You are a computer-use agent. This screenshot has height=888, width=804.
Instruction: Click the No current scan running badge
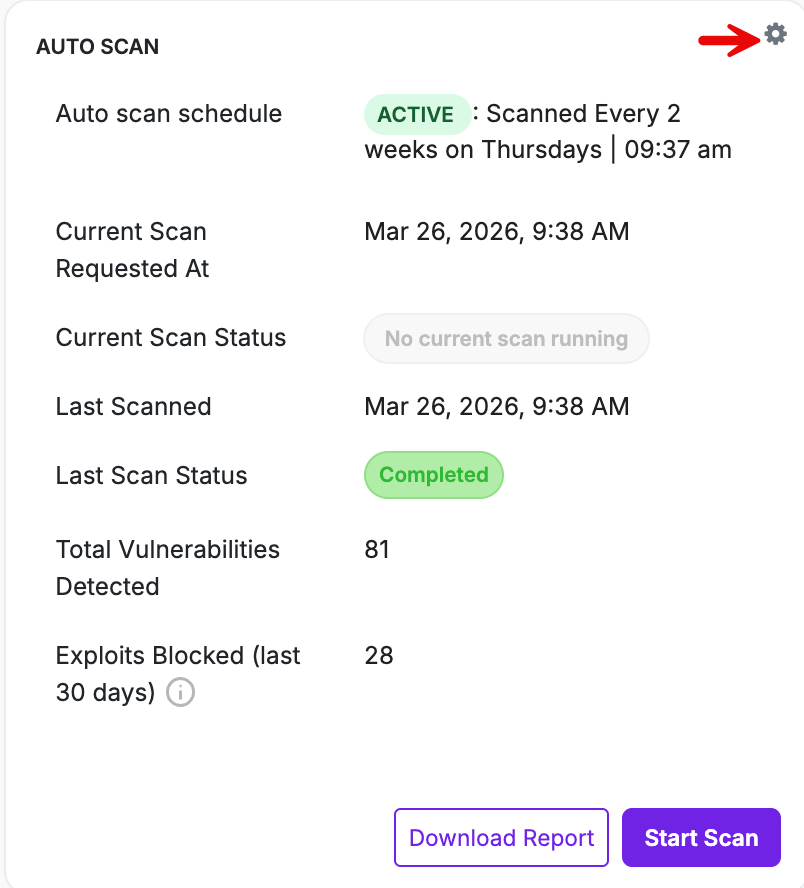pos(506,338)
